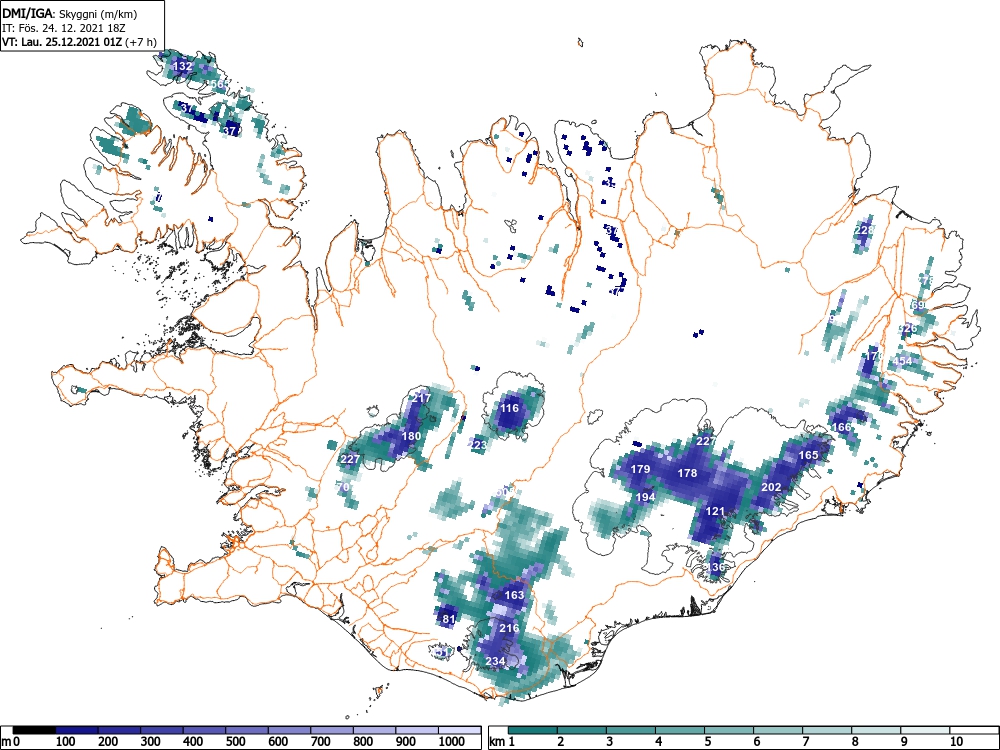This screenshot has height=750, width=1000.
Task: Click the 454 value in the east fjords
Action: [x=902, y=360]
